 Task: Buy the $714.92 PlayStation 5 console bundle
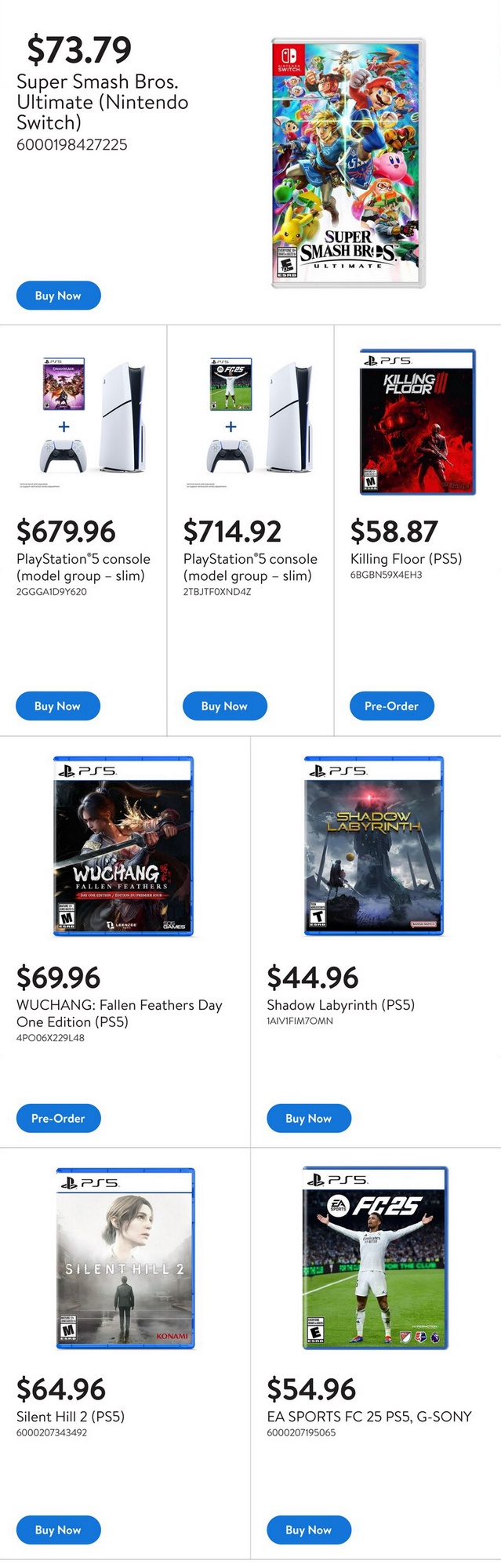click(x=224, y=706)
